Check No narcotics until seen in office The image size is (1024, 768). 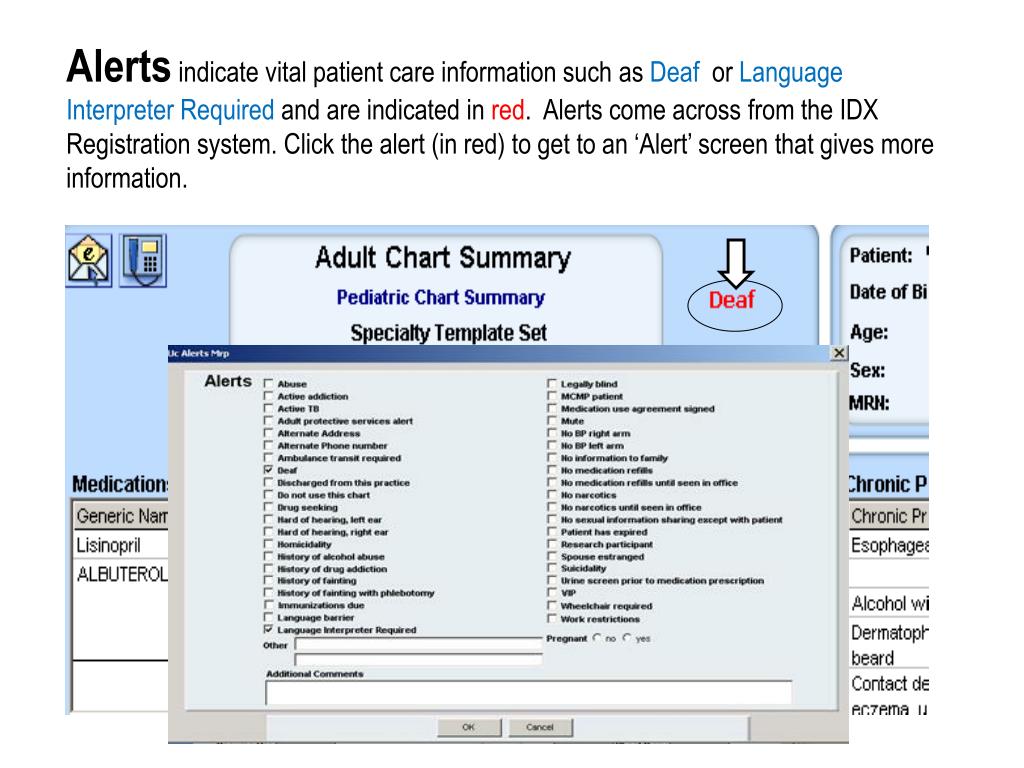point(552,507)
